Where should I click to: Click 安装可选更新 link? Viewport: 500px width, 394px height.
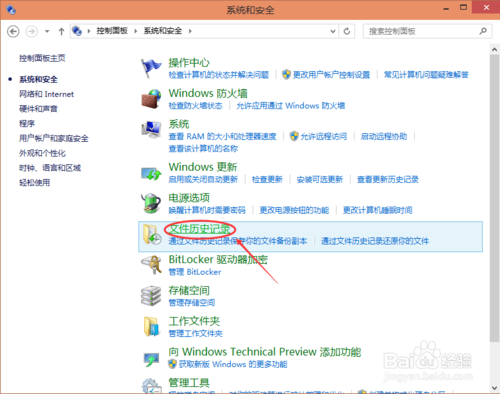tap(320, 179)
